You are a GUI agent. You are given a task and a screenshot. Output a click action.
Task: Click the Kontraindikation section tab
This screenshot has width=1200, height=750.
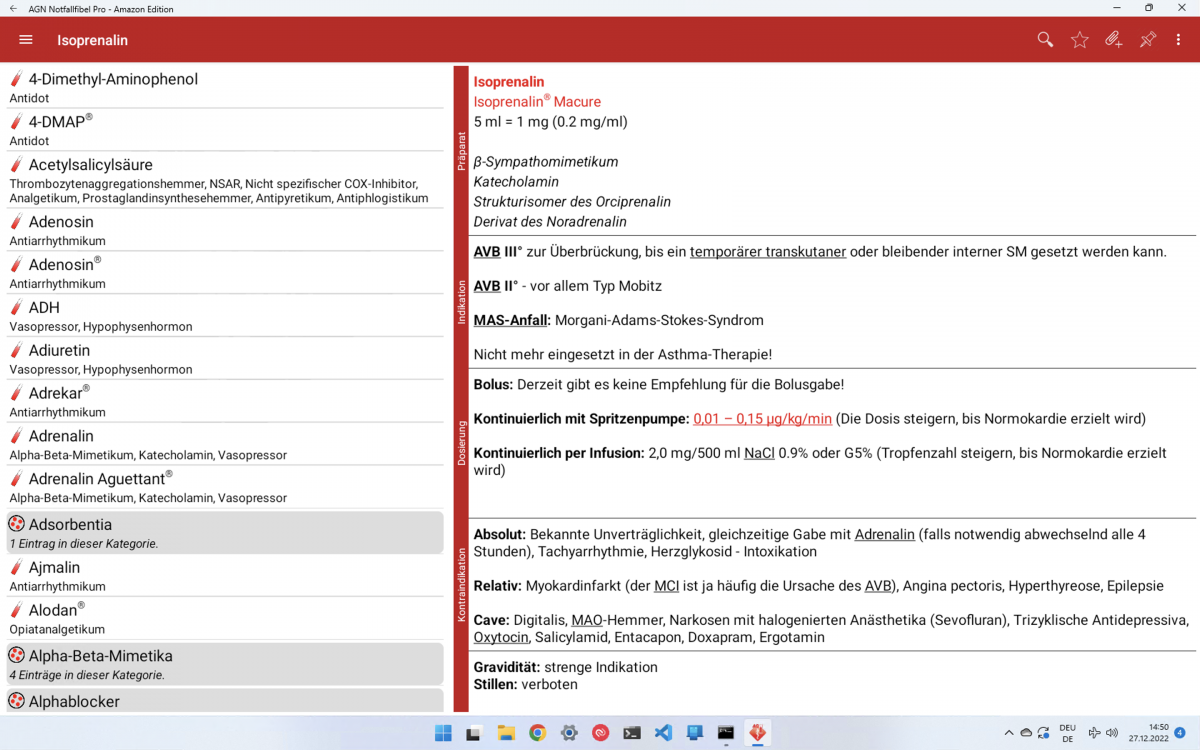[x=461, y=584]
